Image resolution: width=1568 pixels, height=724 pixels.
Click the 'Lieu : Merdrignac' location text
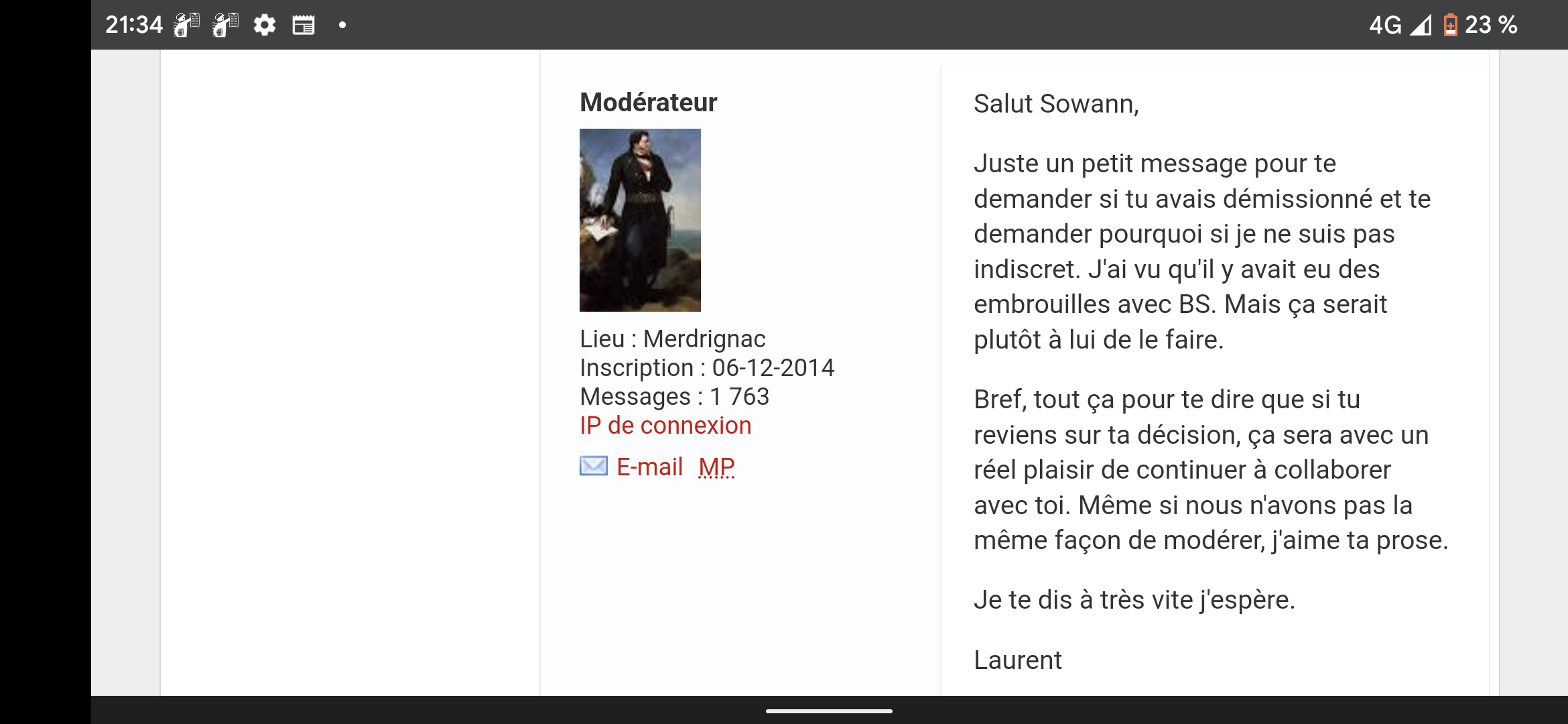tap(672, 339)
